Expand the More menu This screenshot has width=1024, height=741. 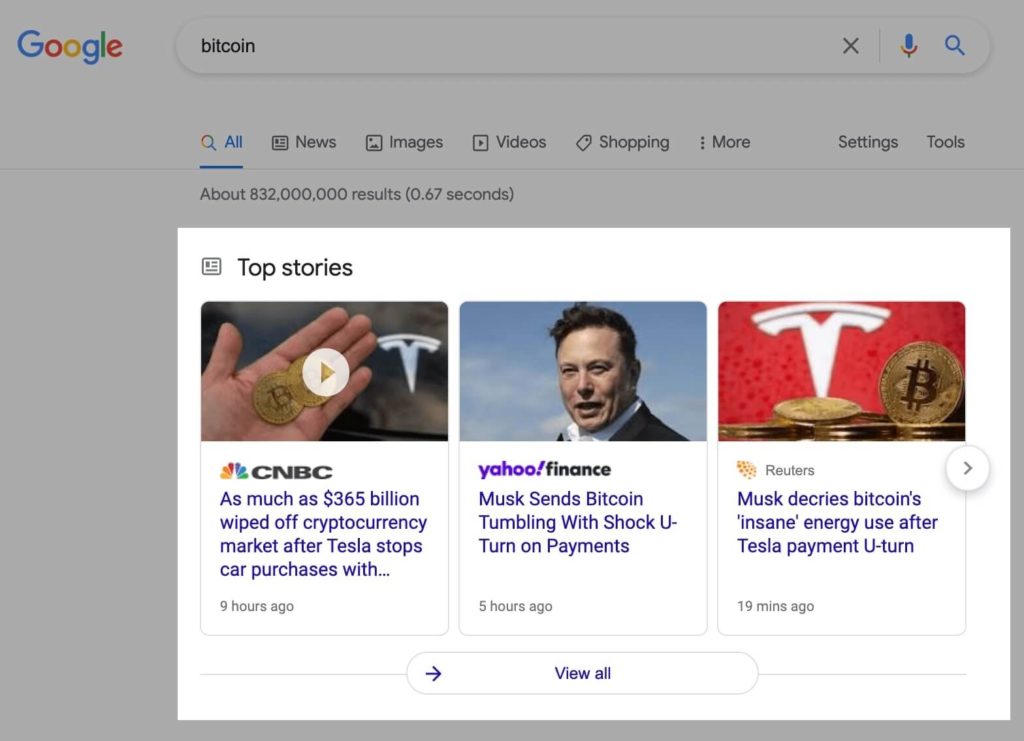724,142
